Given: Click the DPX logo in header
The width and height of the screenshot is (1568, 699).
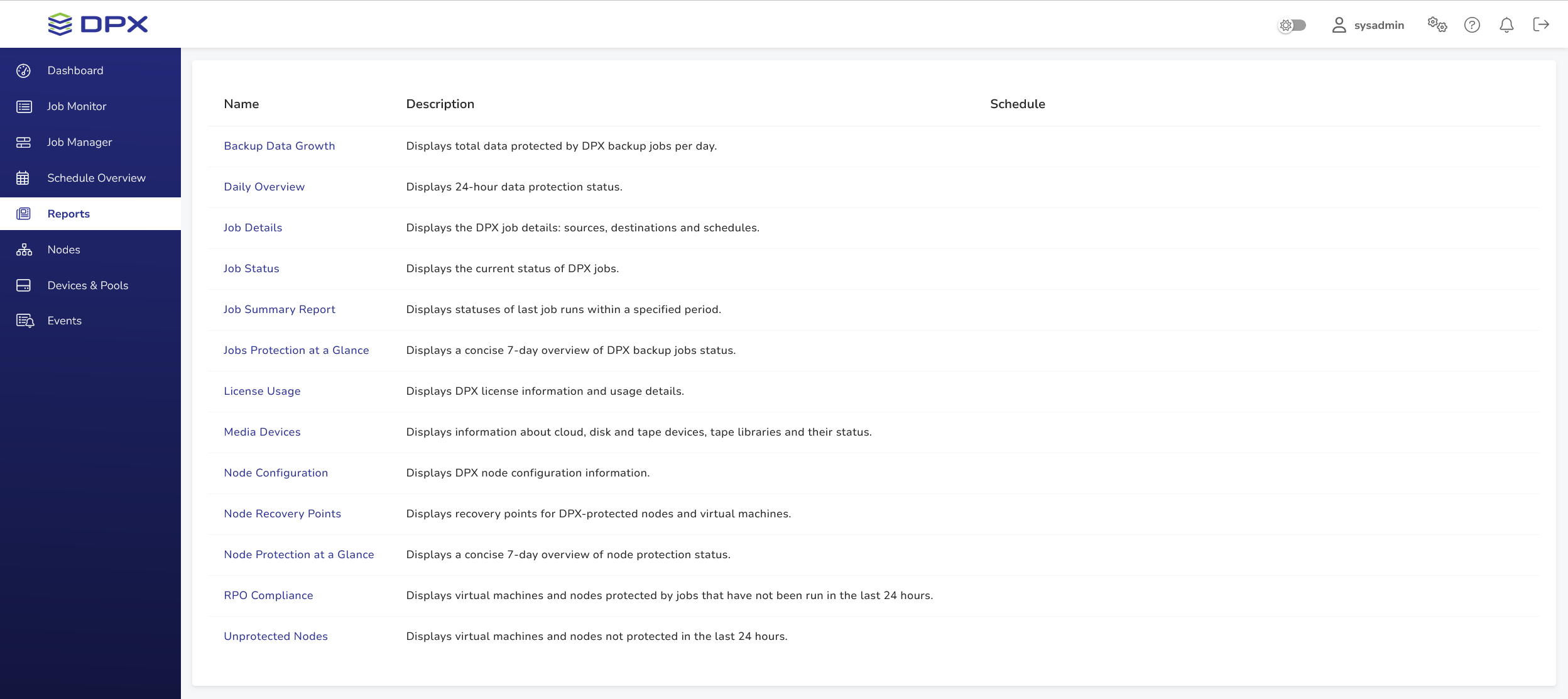Looking at the screenshot, I should pos(98,25).
